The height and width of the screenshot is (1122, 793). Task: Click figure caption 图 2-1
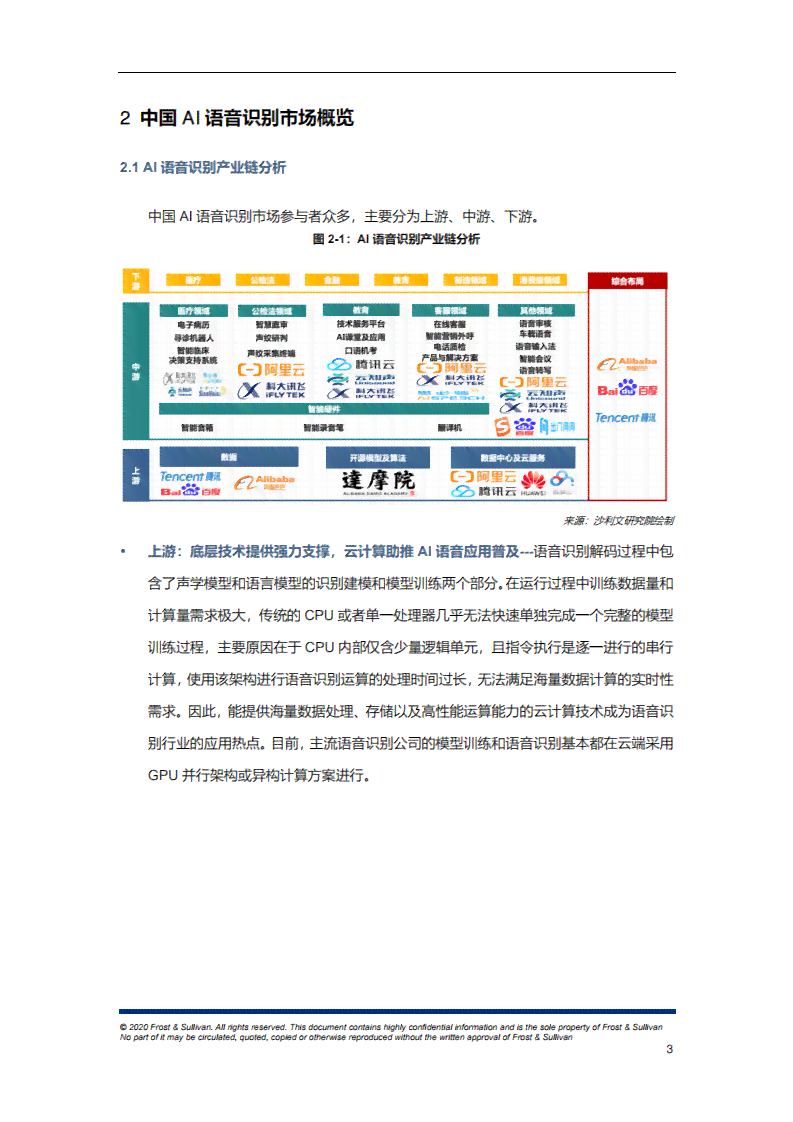[x=396, y=239]
